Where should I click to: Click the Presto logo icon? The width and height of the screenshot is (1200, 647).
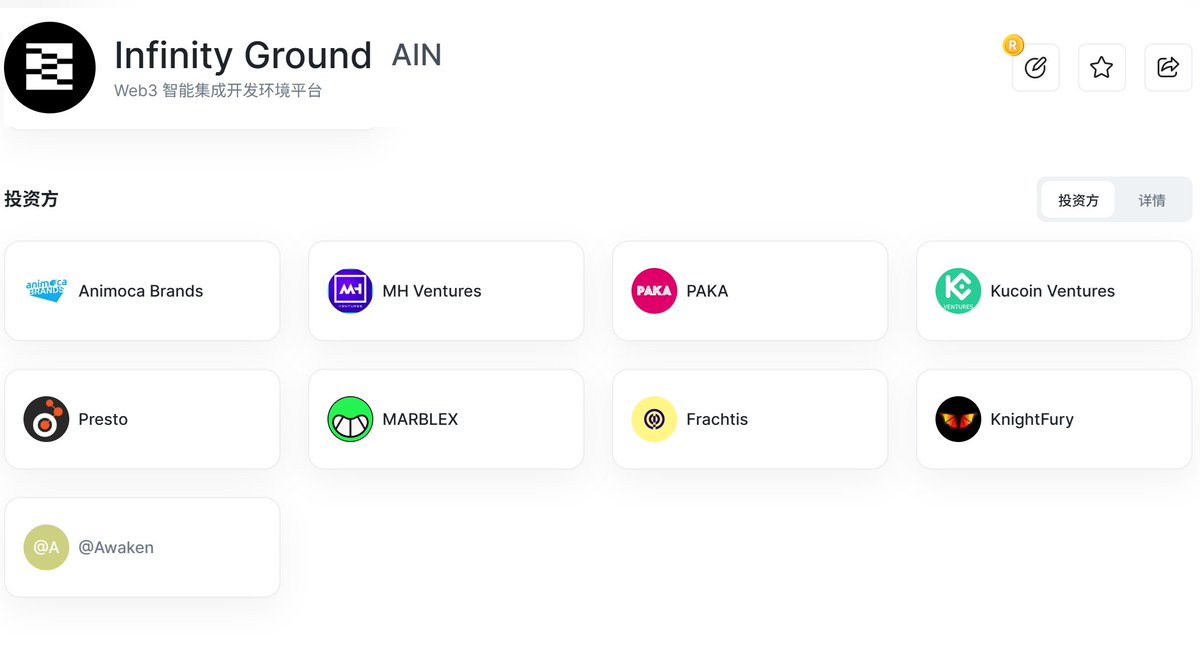(46, 419)
